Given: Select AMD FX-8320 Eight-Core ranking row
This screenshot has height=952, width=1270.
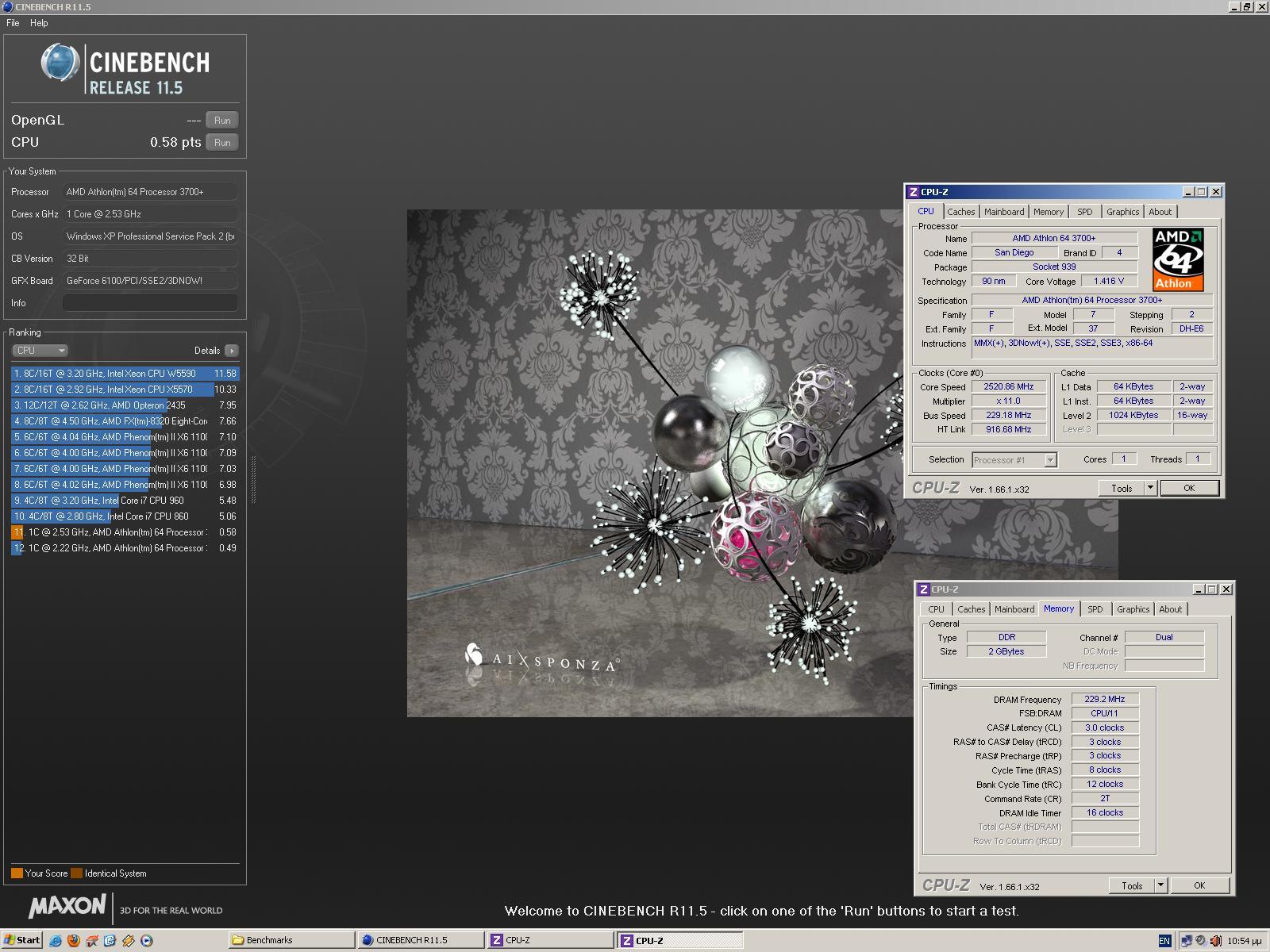Looking at the screenshot, I should (x=125, y=421).
